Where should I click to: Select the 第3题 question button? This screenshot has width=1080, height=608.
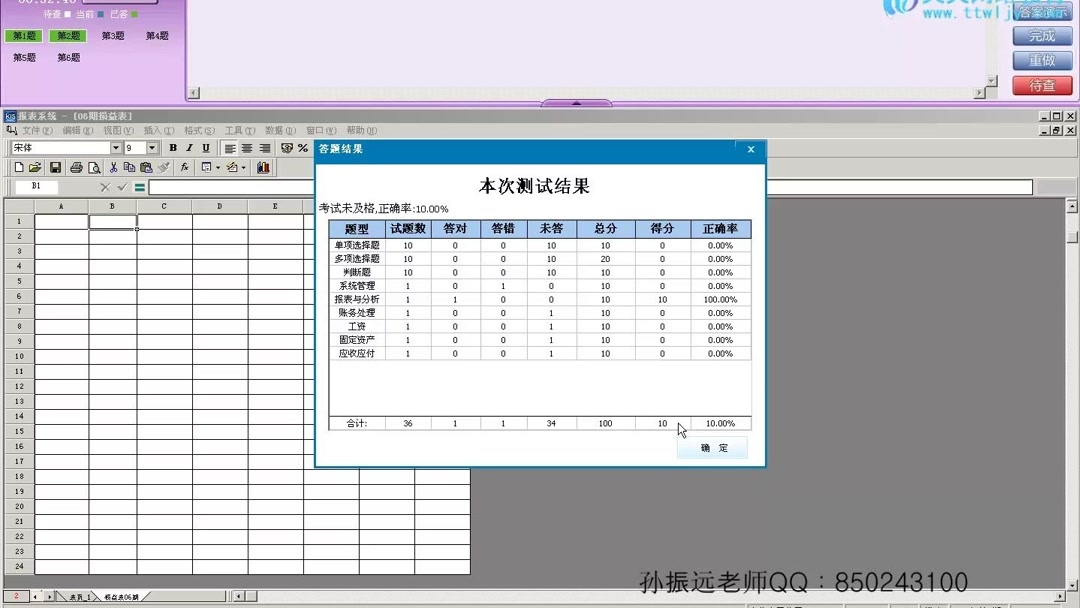(x=112, y=34)
